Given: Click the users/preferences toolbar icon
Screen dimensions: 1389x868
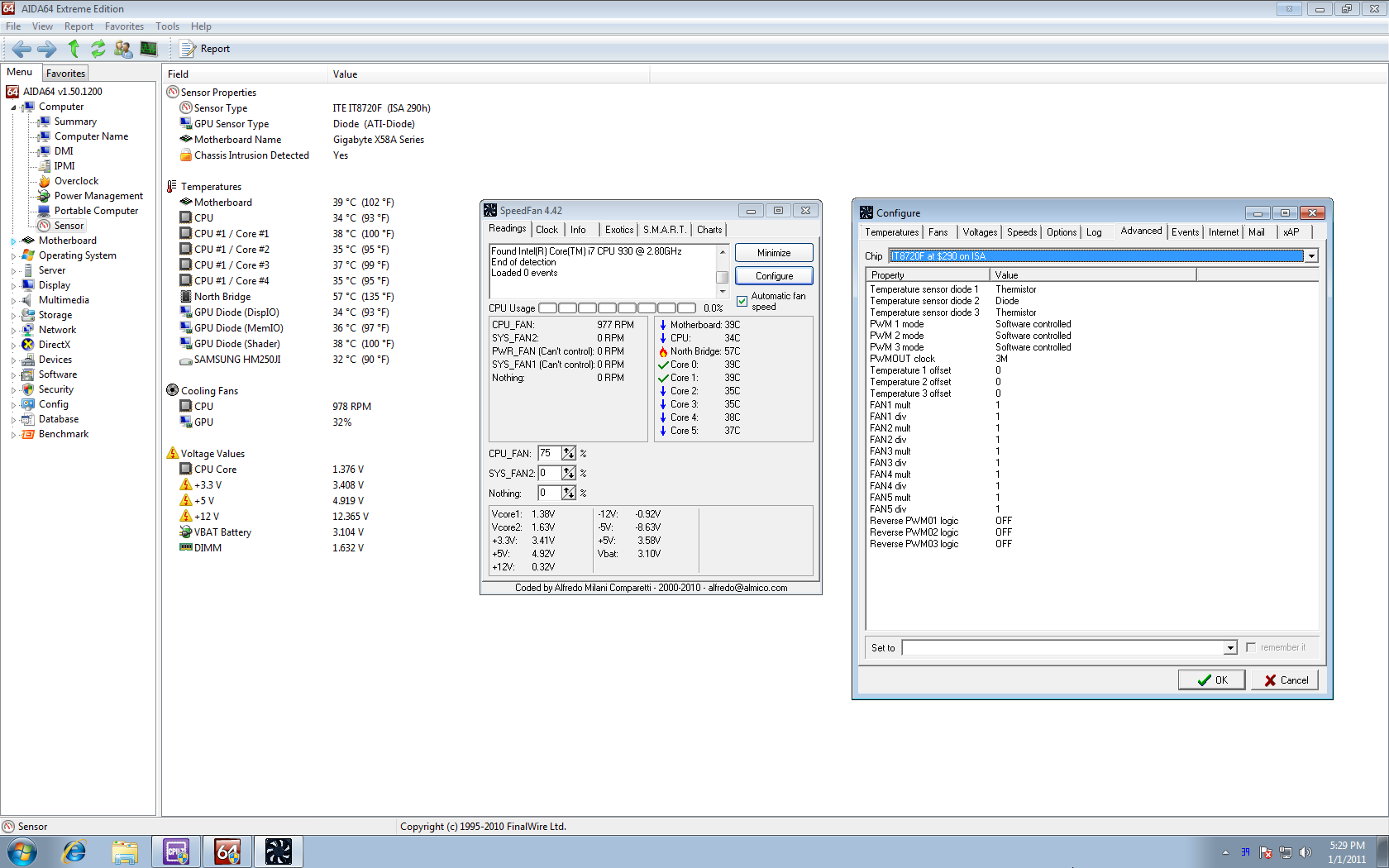Looking at the screenshot, I should point(123,49).
